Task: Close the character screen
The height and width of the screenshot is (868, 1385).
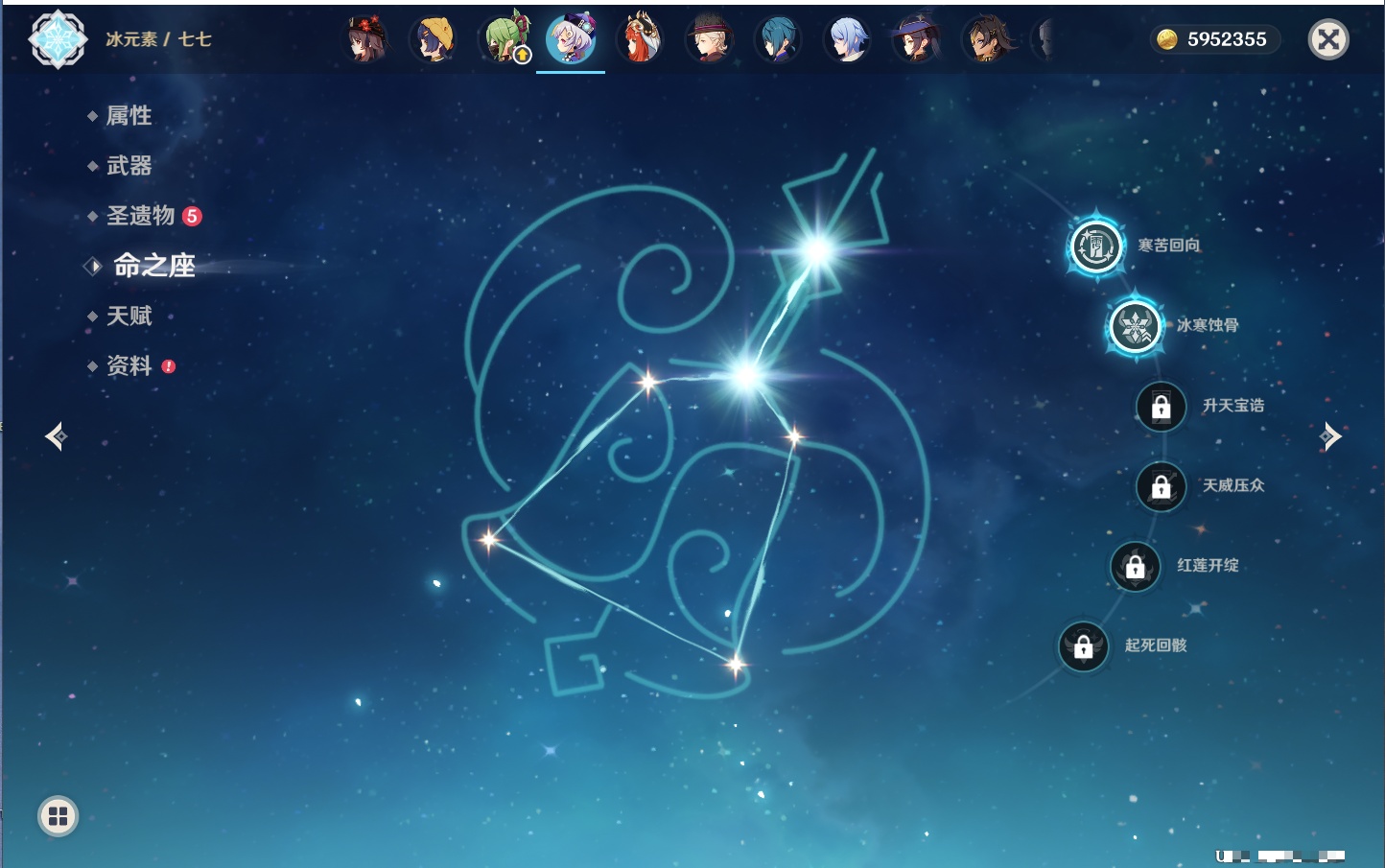Action: click(1328, 39)
